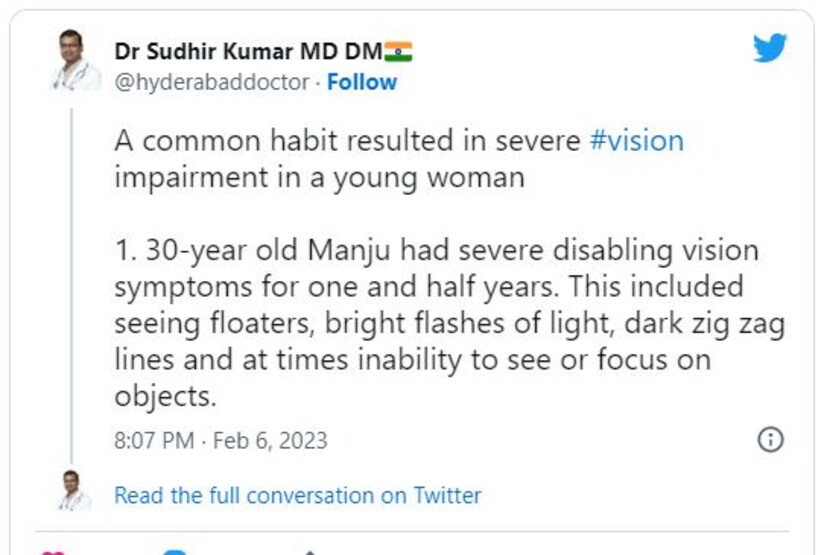Viewport: 827px width, 555px height.
Task: Open the @hyderabaddoctor handle link
Action: coord(211,82)
